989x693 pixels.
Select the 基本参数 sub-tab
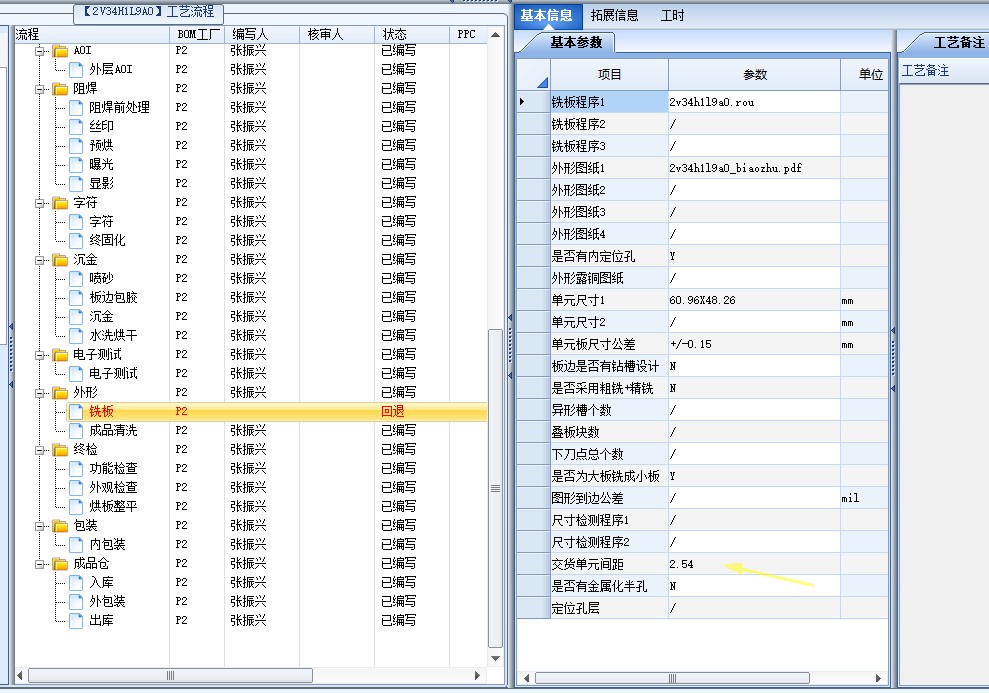point(576,42)
